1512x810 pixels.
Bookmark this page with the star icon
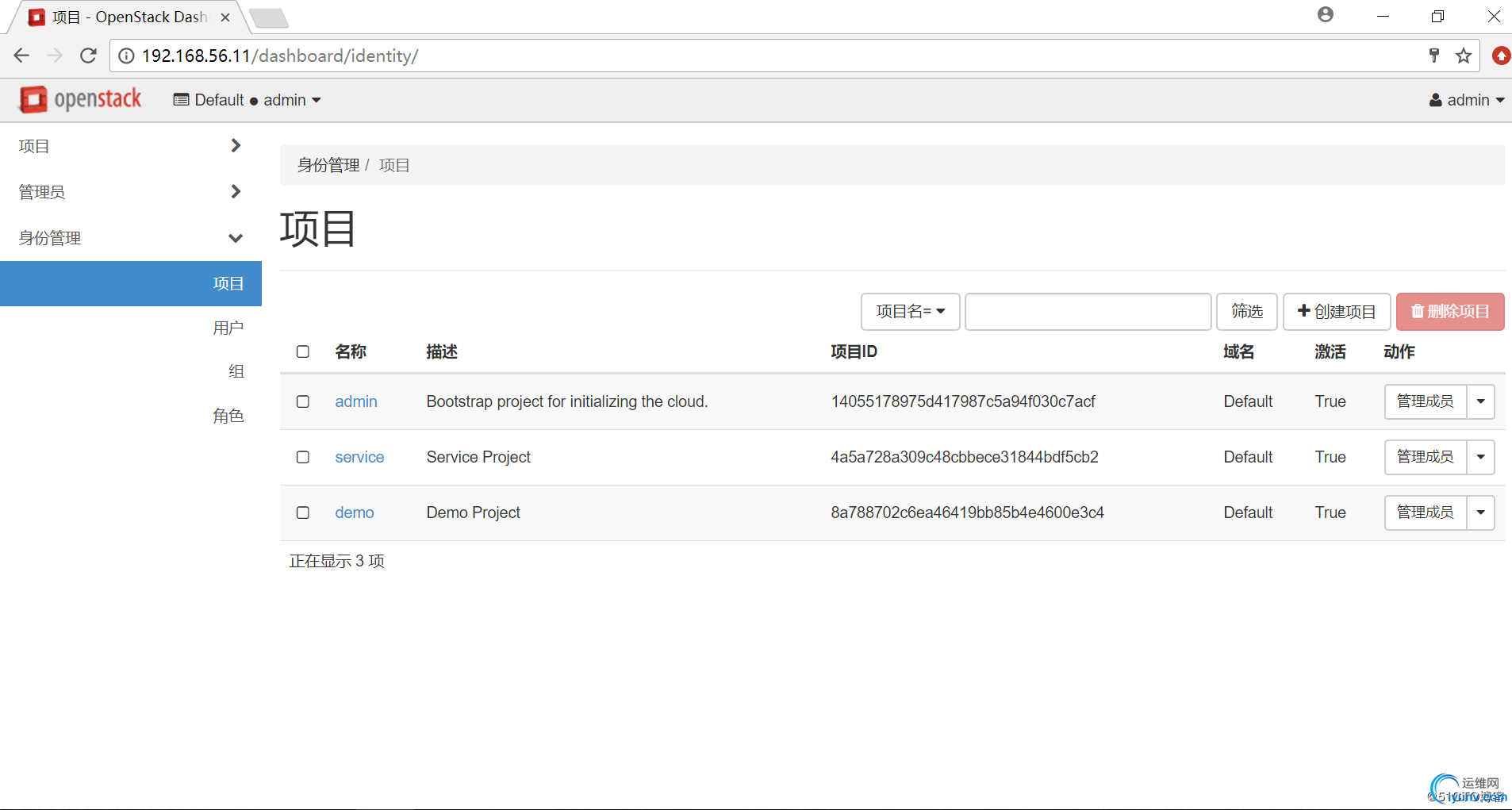pyautogui.click(x=1464, y=56)
